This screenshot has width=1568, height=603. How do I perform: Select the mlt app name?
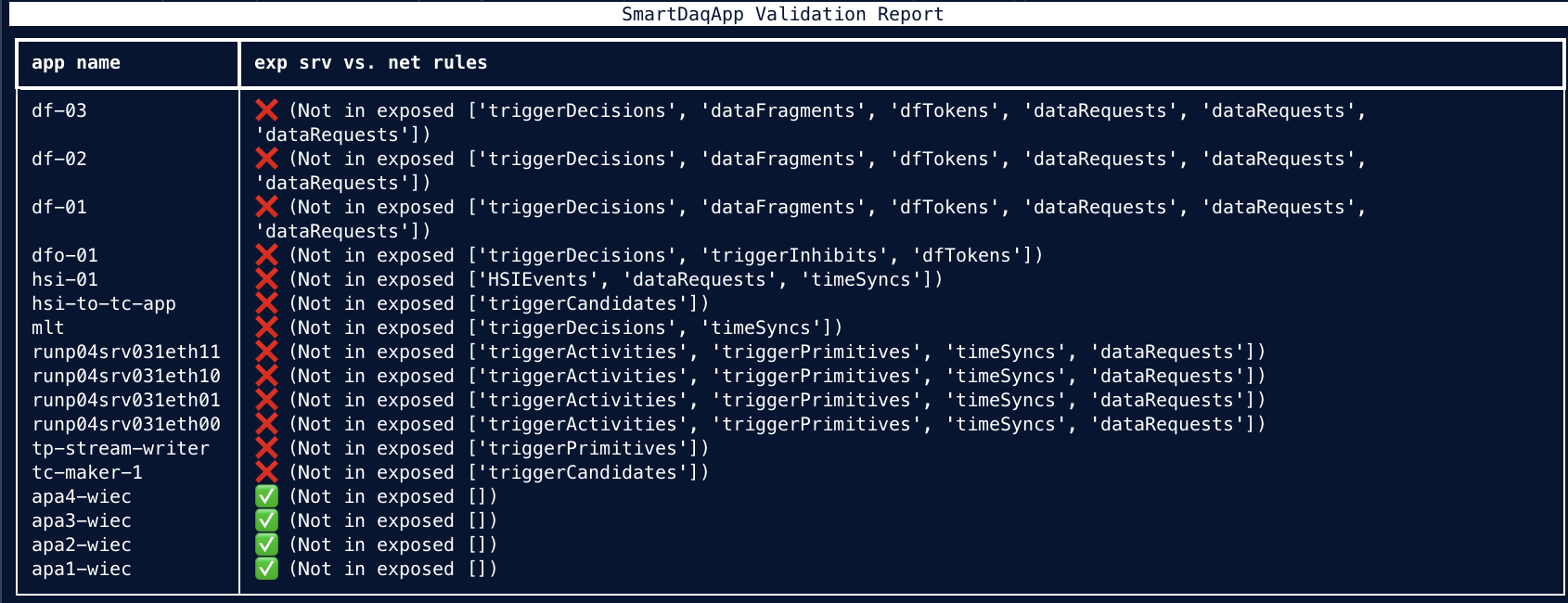(48, 327)
